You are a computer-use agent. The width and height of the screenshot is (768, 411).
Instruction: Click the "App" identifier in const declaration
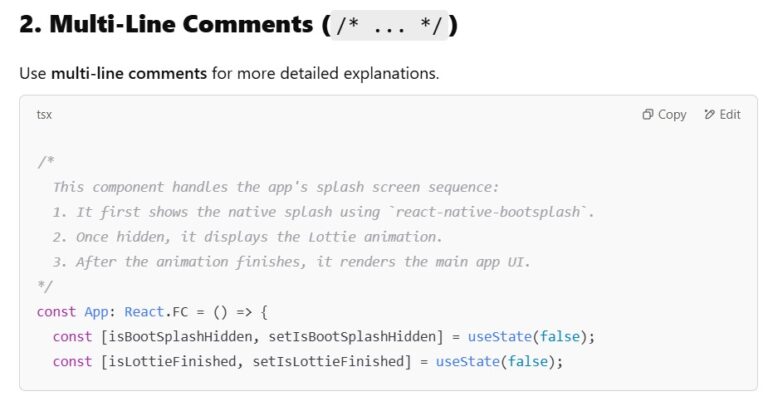pos(97,312)
